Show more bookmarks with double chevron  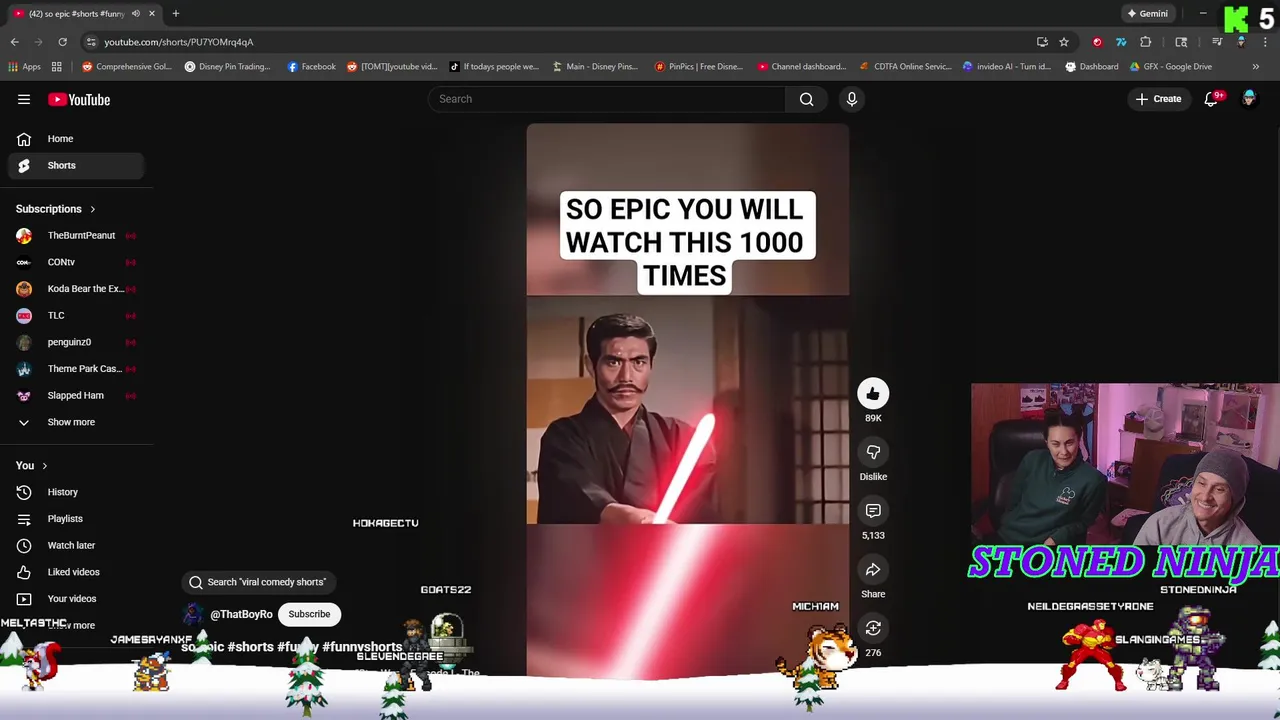point(1256,67)
